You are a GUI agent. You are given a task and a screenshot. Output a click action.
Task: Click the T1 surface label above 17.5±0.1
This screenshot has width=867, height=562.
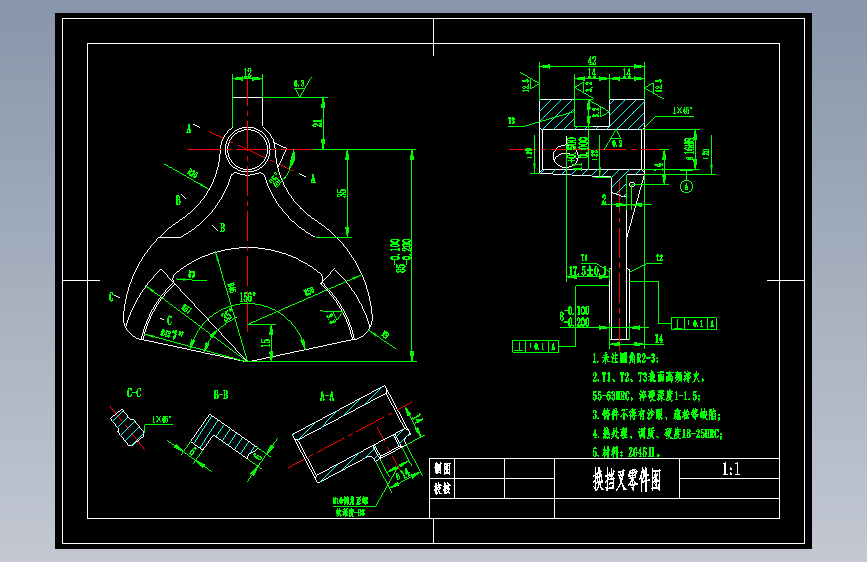click(x=584, y=258)
